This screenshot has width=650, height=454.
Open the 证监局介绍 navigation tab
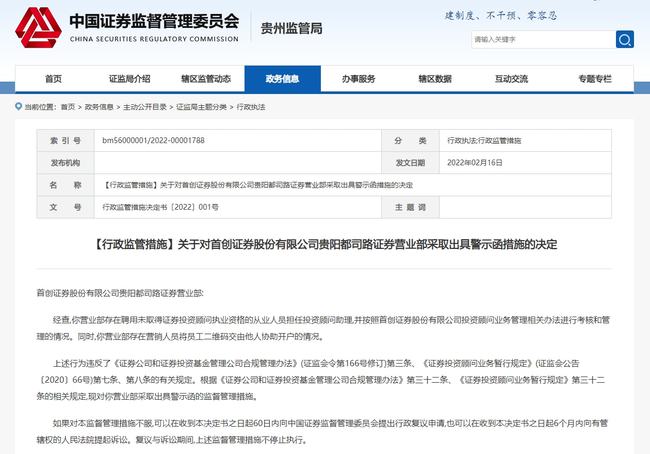(x=130, y=79)
